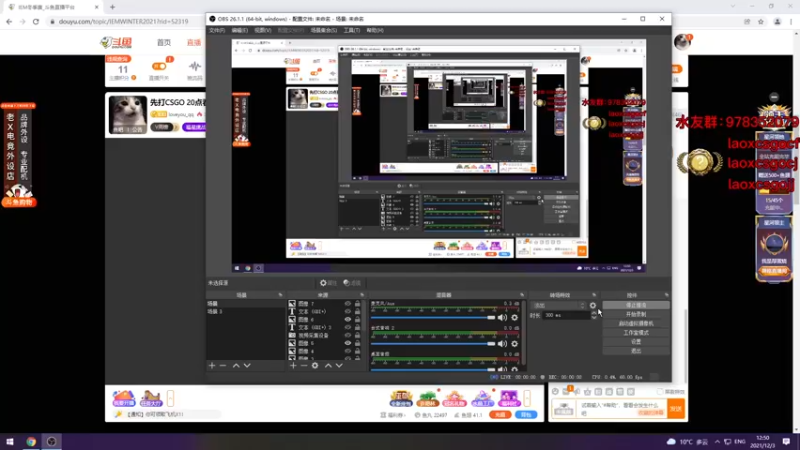This screenshot has width=800, height=450.
Task: Expand the right Douyu gift bar arrow
Action: pos(527,397)
